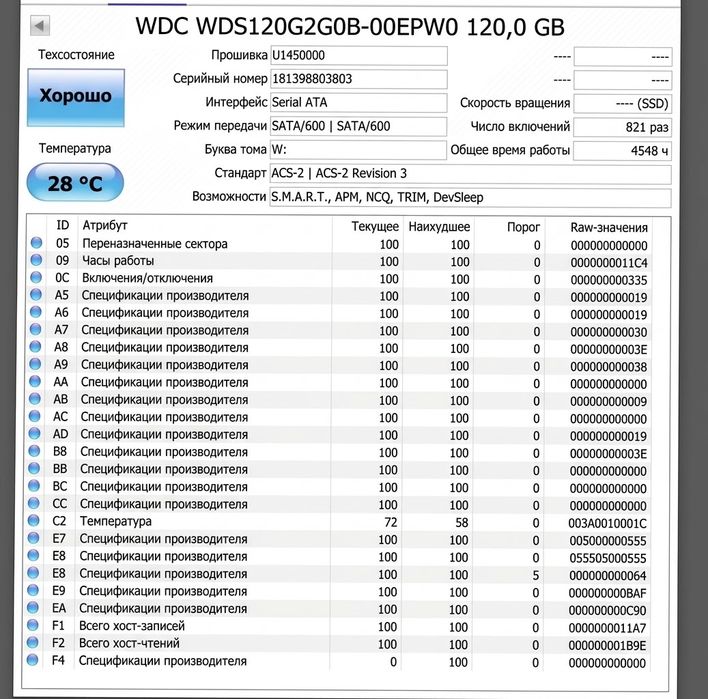Click the Число включений field 821 раз

coord(622,127)
